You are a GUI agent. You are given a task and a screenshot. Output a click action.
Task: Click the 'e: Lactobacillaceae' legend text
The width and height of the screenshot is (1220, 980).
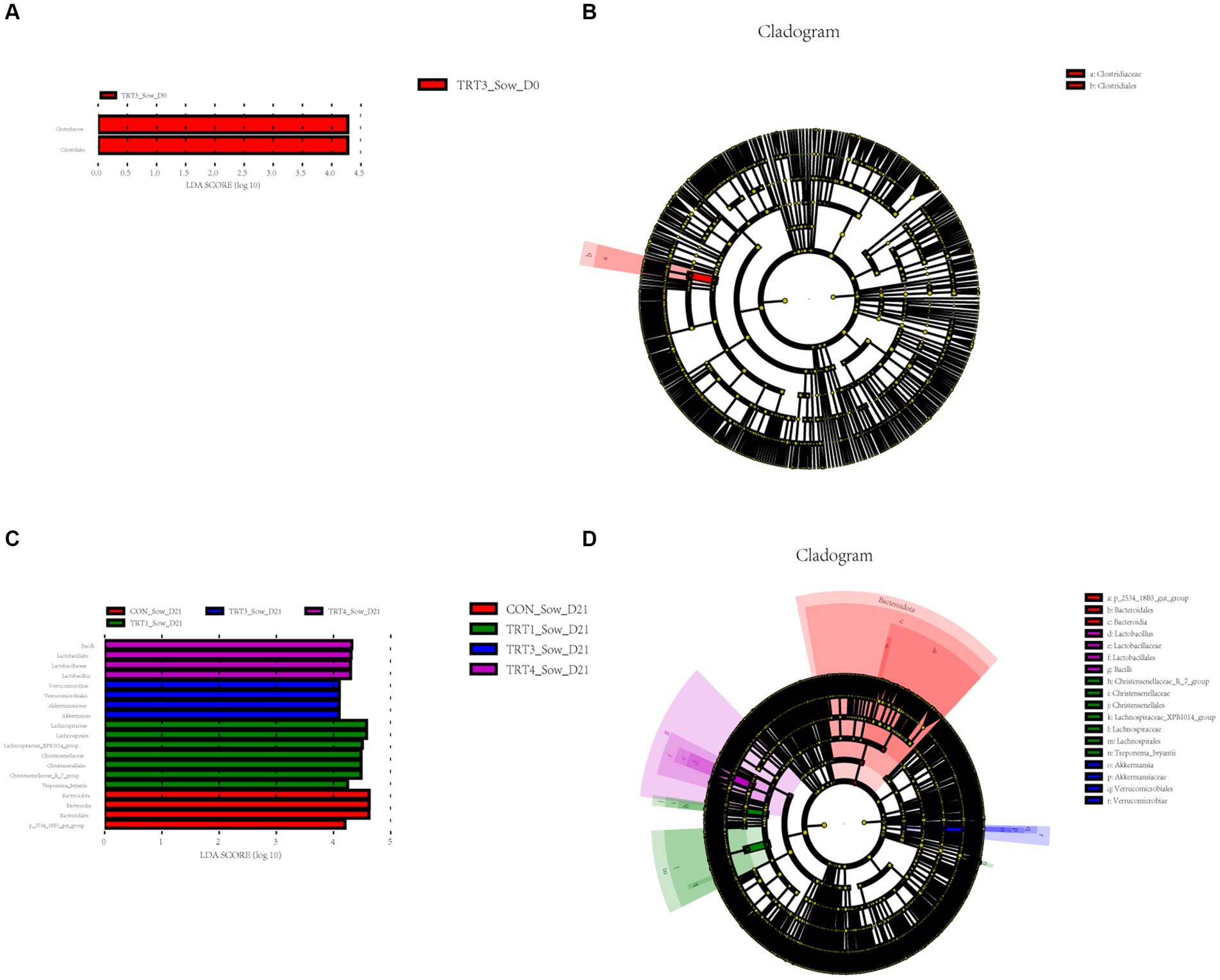click(1134, 645)
